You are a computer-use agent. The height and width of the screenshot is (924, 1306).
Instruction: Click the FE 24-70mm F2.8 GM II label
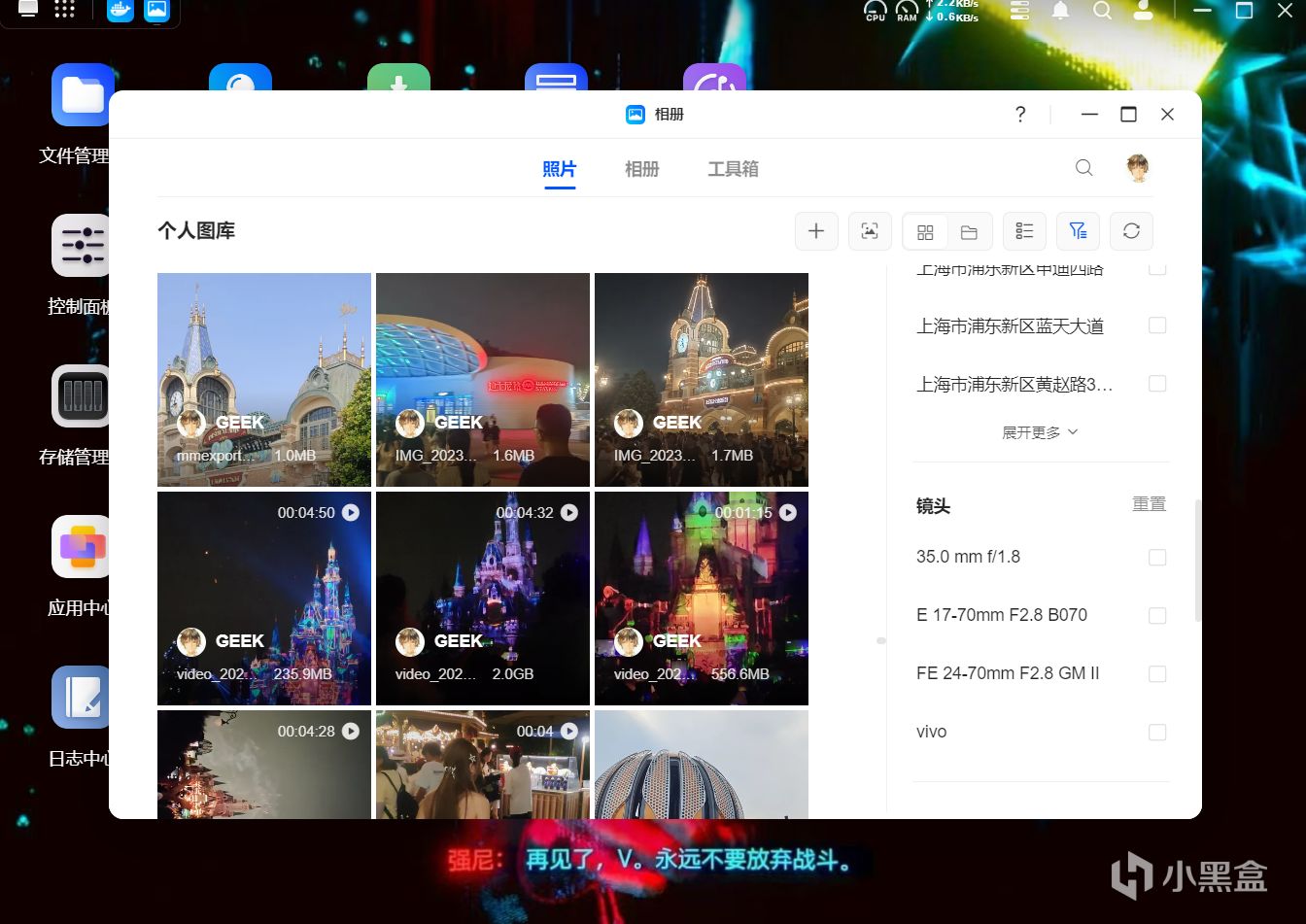[x=1008, y=673]
